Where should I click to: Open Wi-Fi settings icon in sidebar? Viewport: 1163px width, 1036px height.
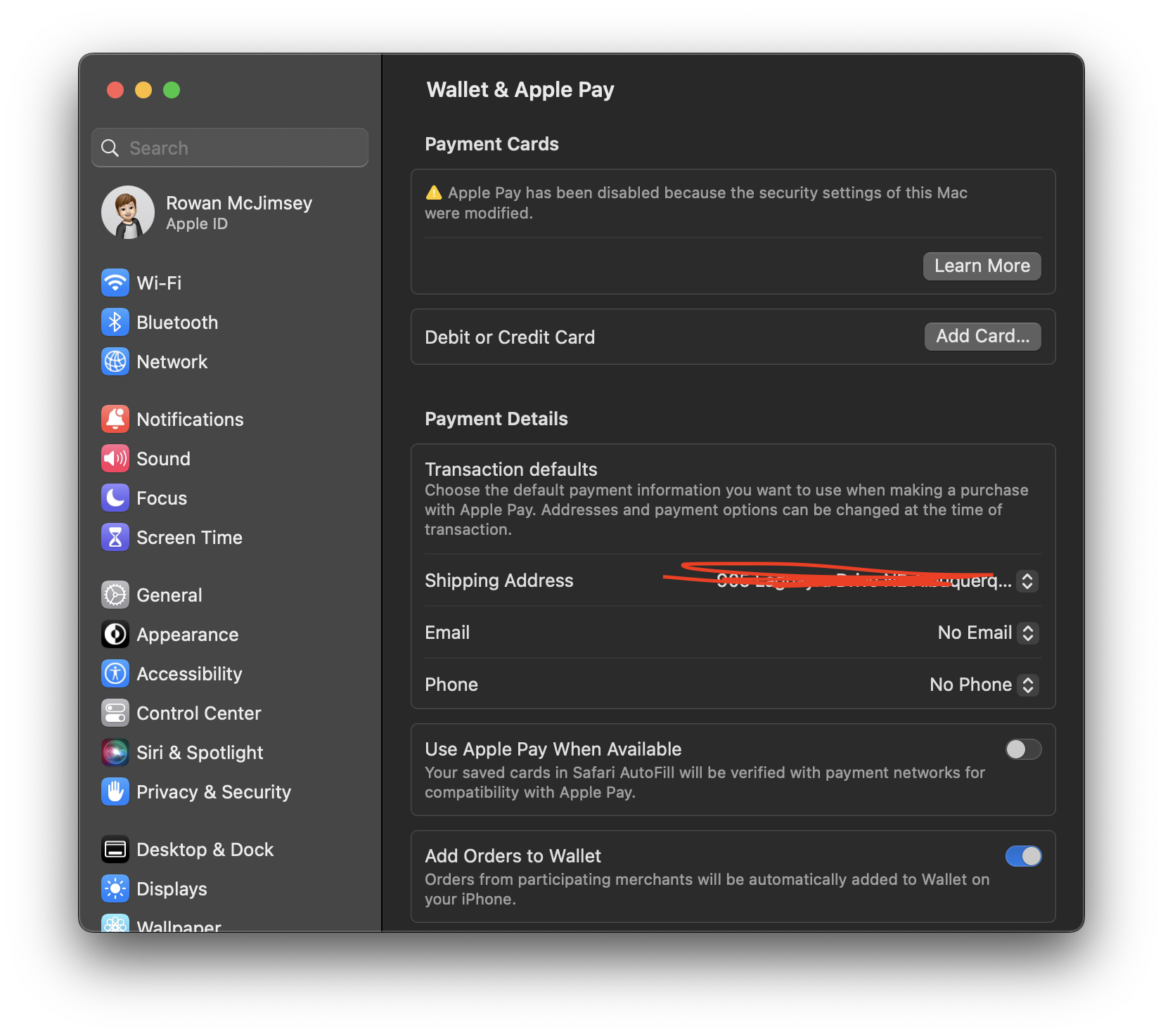[x=115, y=283]
